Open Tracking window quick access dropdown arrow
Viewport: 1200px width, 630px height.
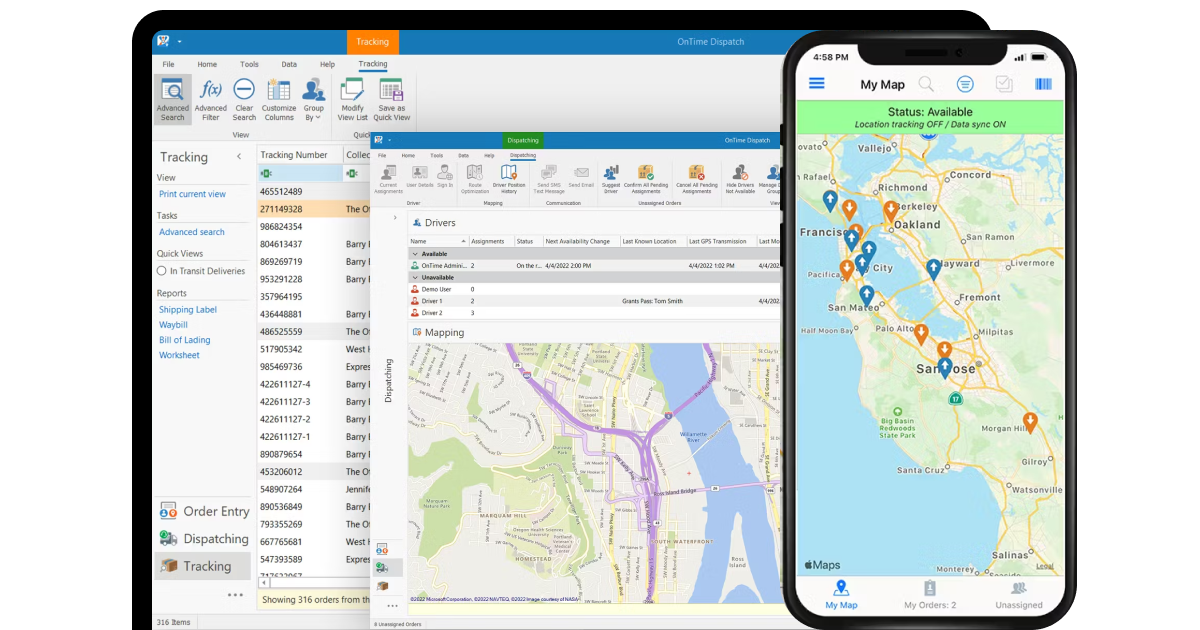click(180, 42)
